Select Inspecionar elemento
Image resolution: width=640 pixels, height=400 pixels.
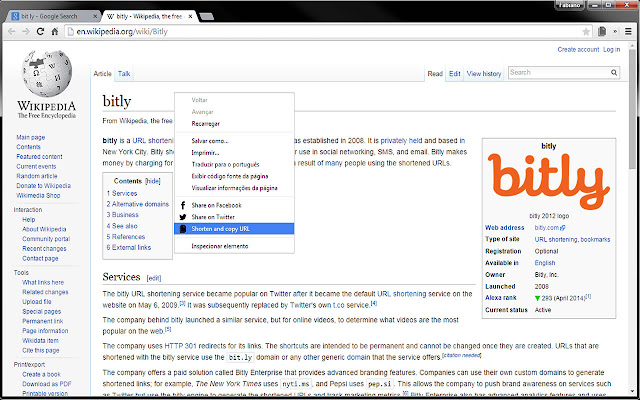(234, 246)
